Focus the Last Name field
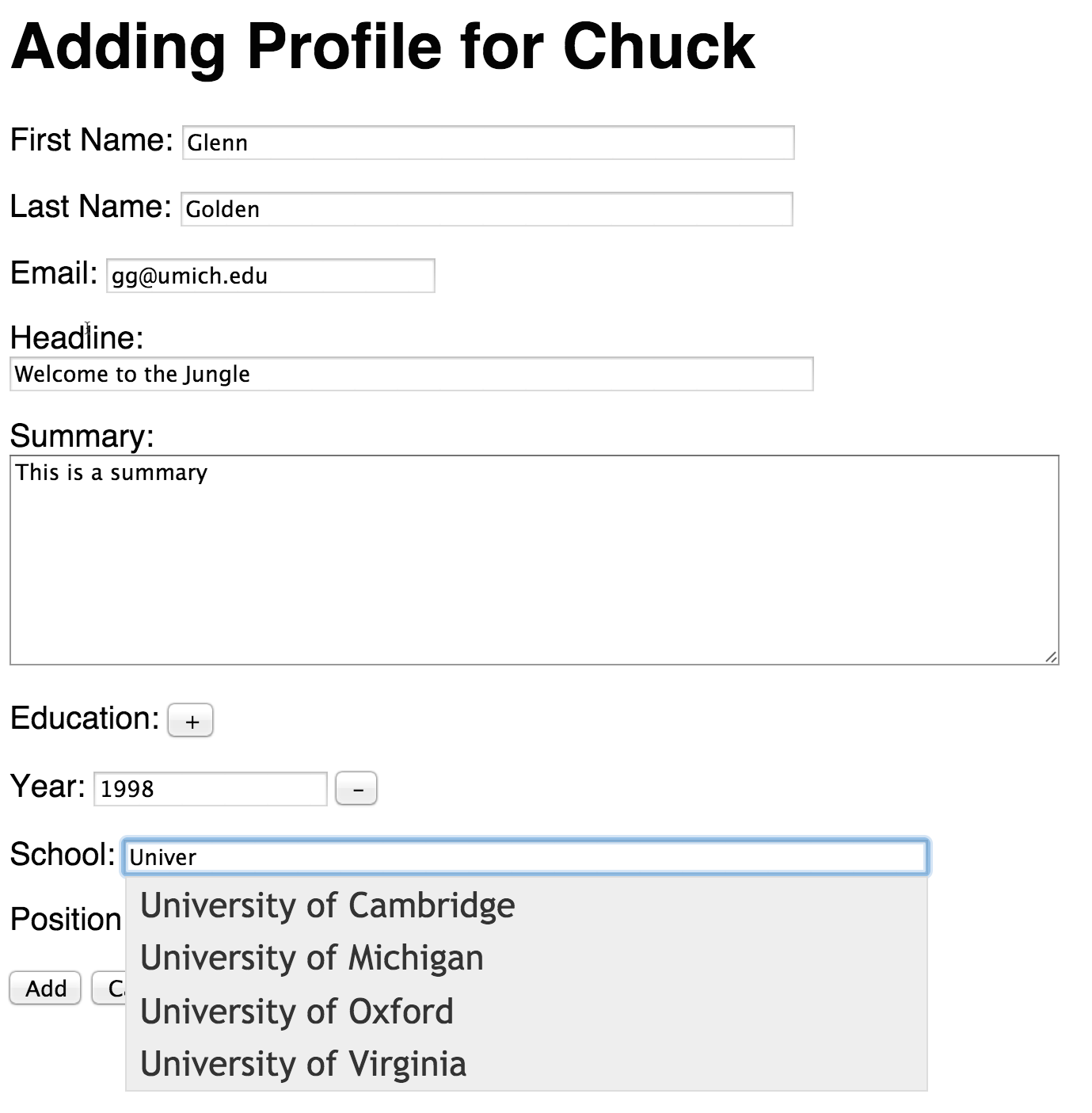This screenshot has width=1092, height=1113. coord(487,209)
